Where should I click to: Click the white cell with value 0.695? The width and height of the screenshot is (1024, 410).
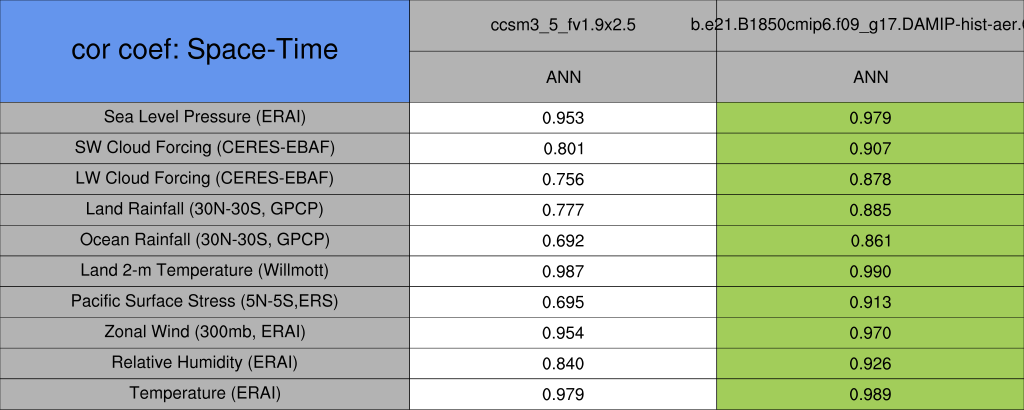coord(563,302)
